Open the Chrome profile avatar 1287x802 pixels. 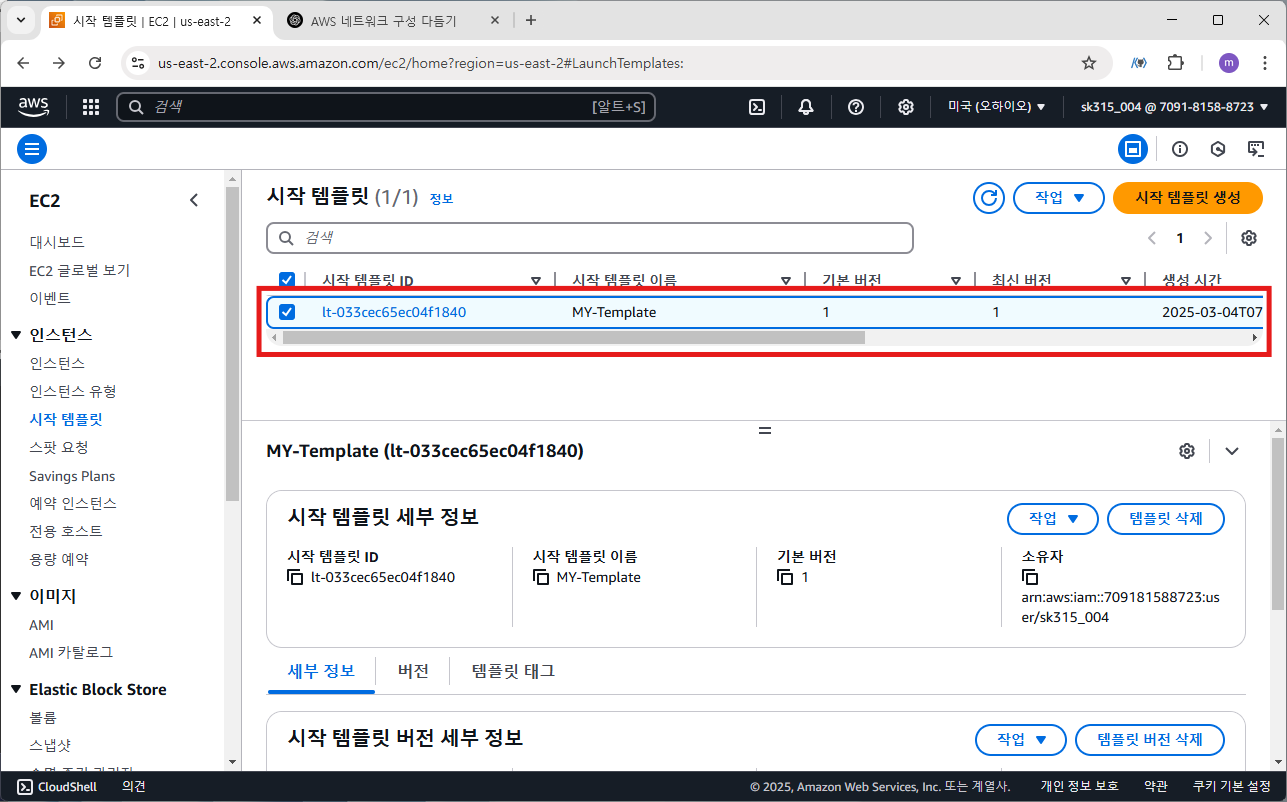point(1228,62)
